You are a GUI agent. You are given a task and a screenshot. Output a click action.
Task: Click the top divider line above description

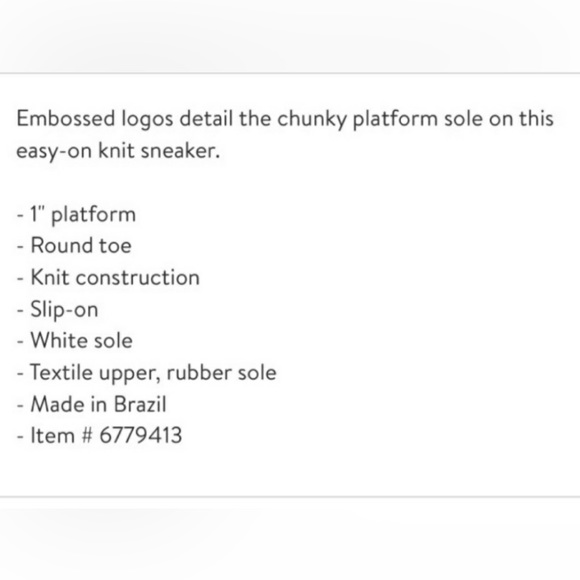(290, 73)
